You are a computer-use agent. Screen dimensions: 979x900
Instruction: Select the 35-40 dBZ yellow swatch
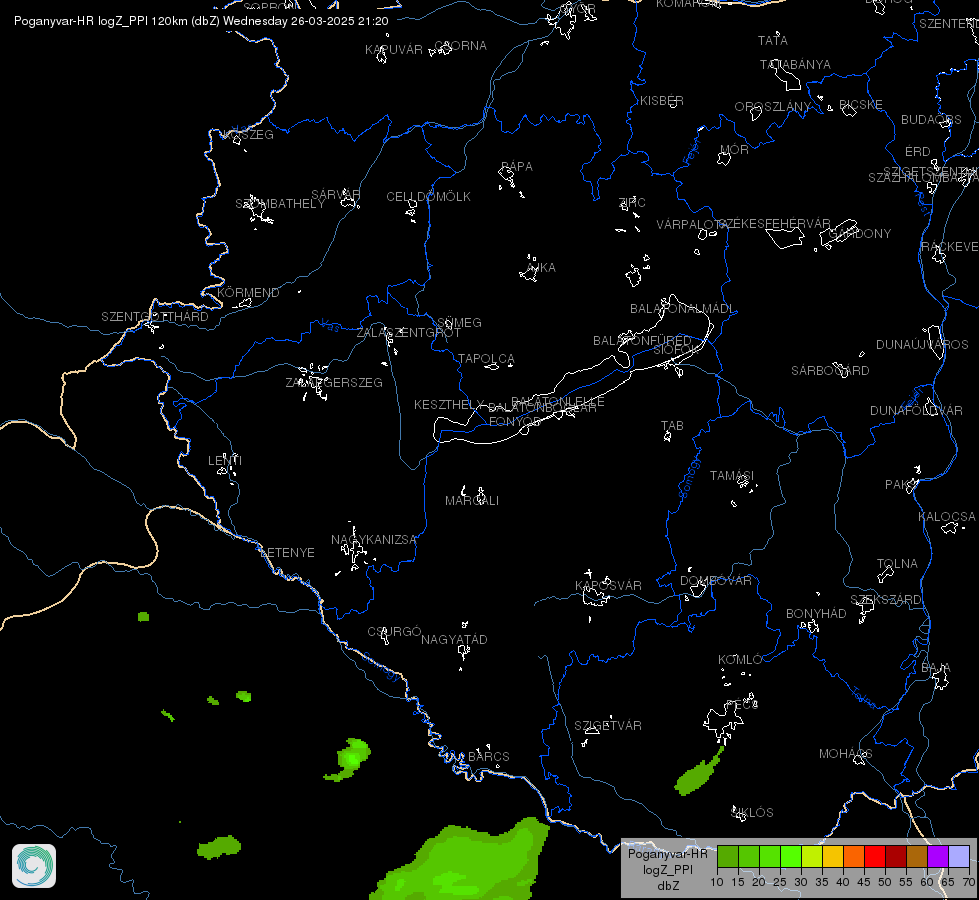point(833,856)
